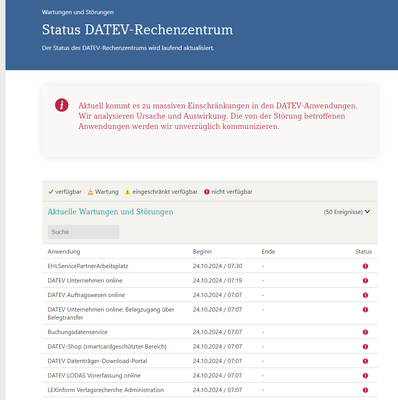Select EHLServicePartnerArbeitsplatz application name

coord(88,266)
